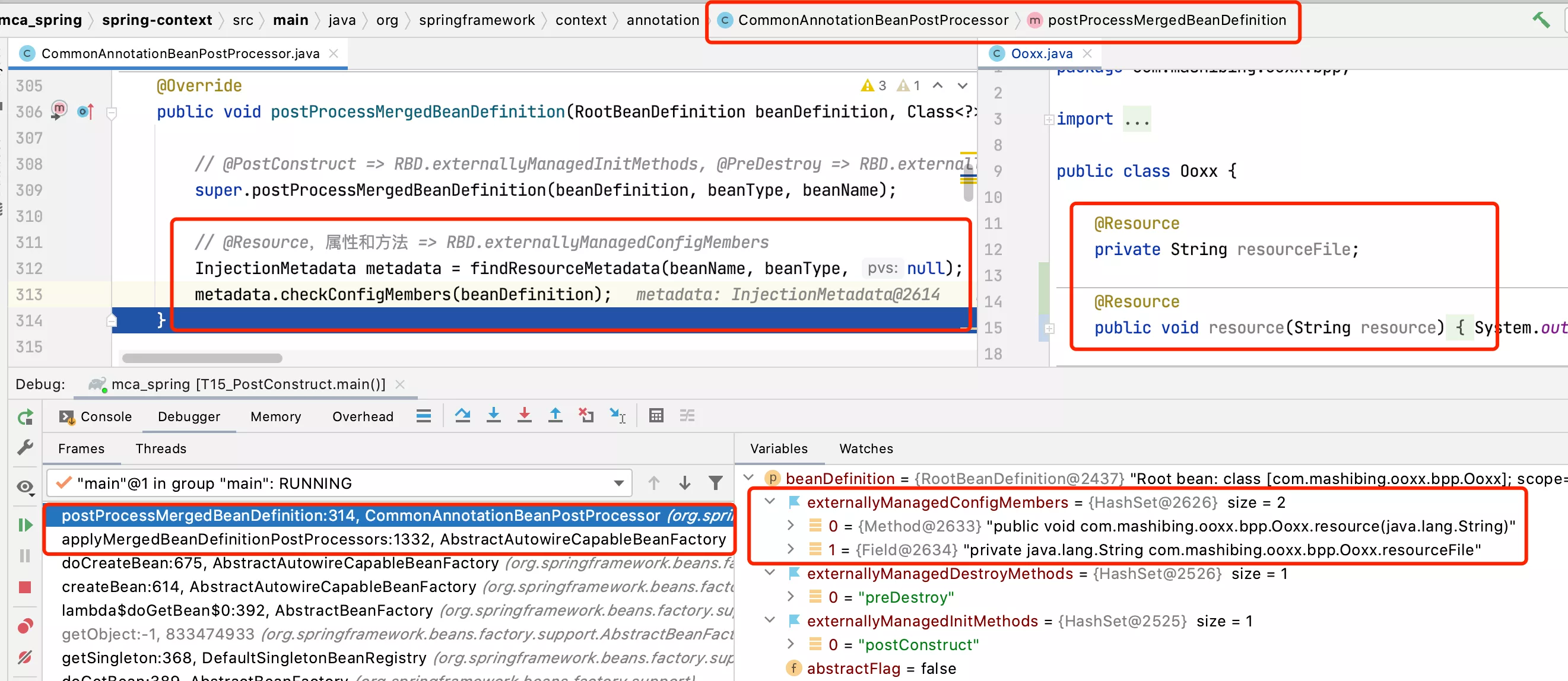Stop the debug session
This screenshot has height=681, width=1568.
[25, 587]
